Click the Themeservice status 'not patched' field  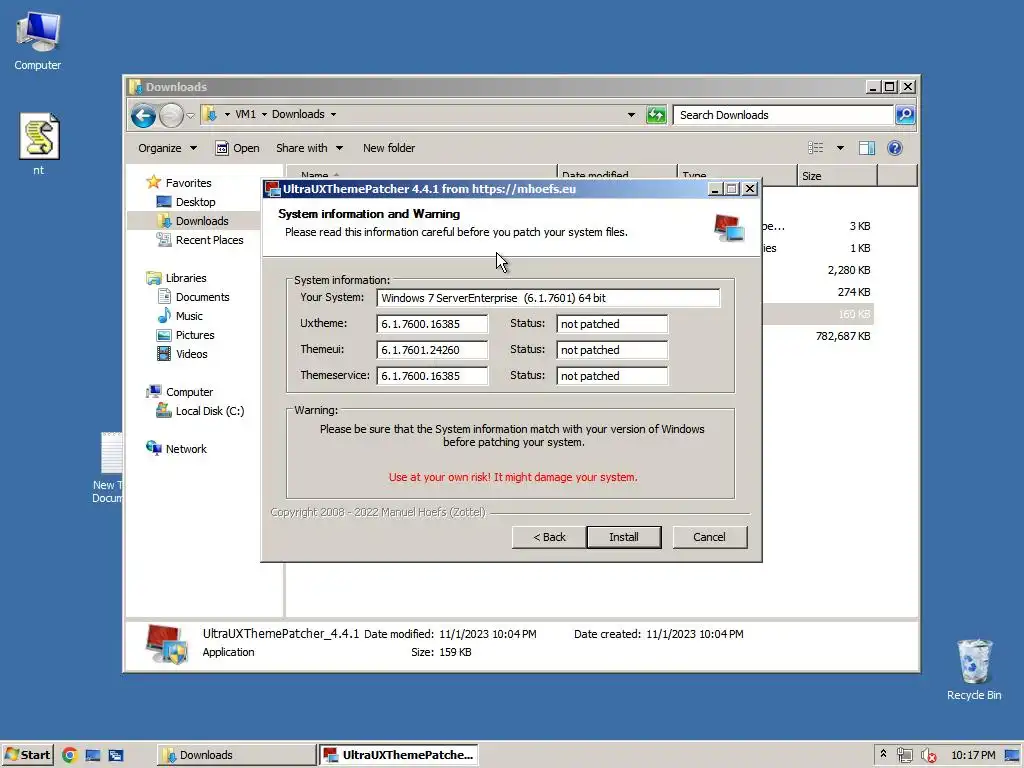(x=612, y=376)
